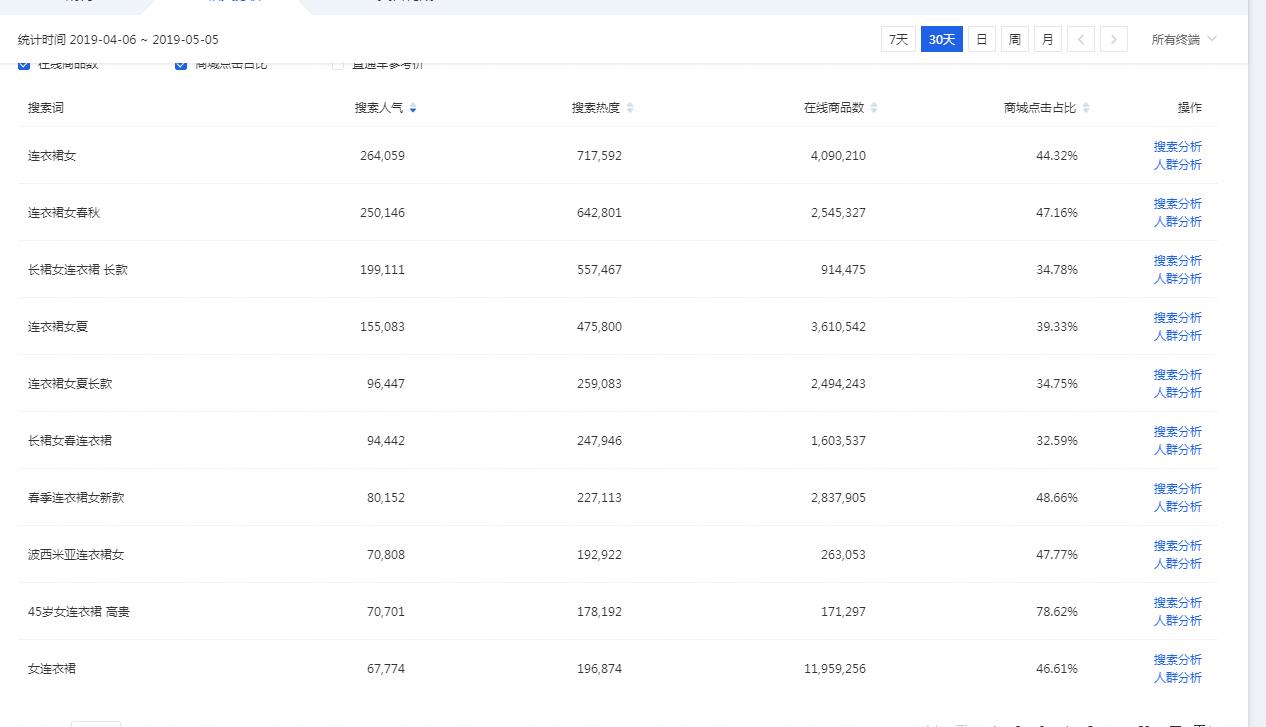Open 所有终端 dropdown

tap(1184, 40)
